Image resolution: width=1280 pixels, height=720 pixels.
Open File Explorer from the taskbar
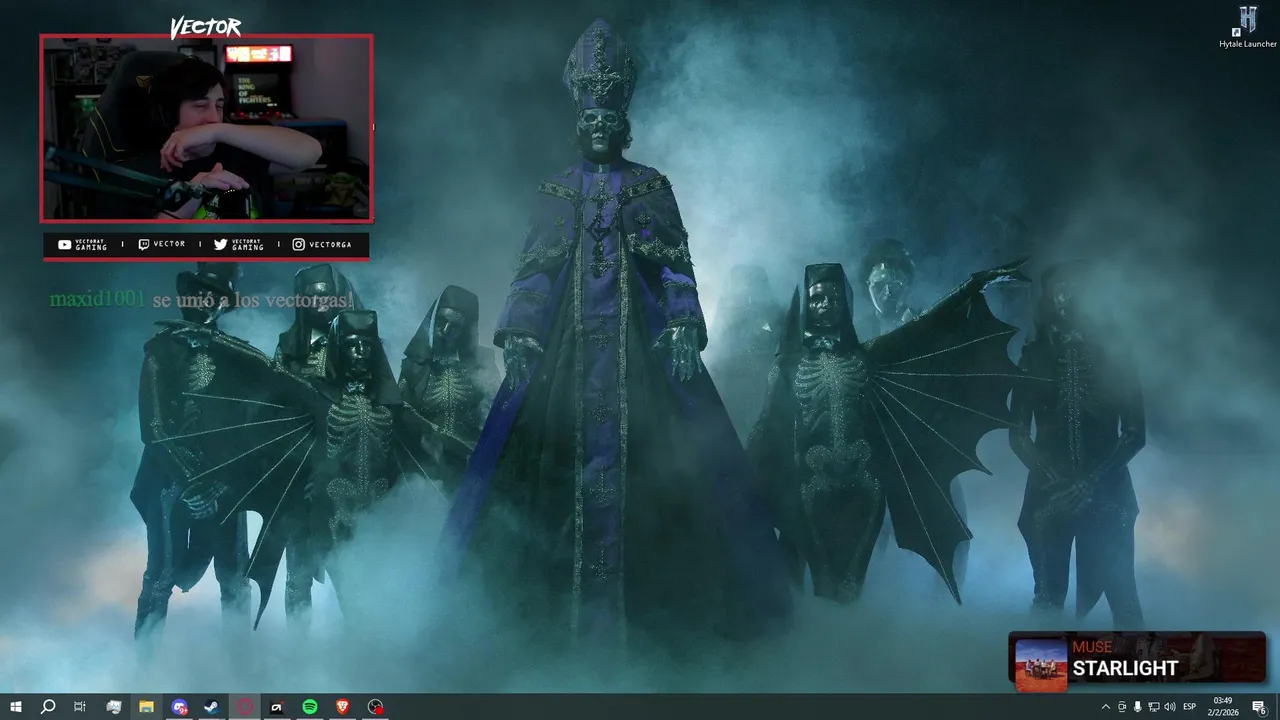[x=146, y=707]
